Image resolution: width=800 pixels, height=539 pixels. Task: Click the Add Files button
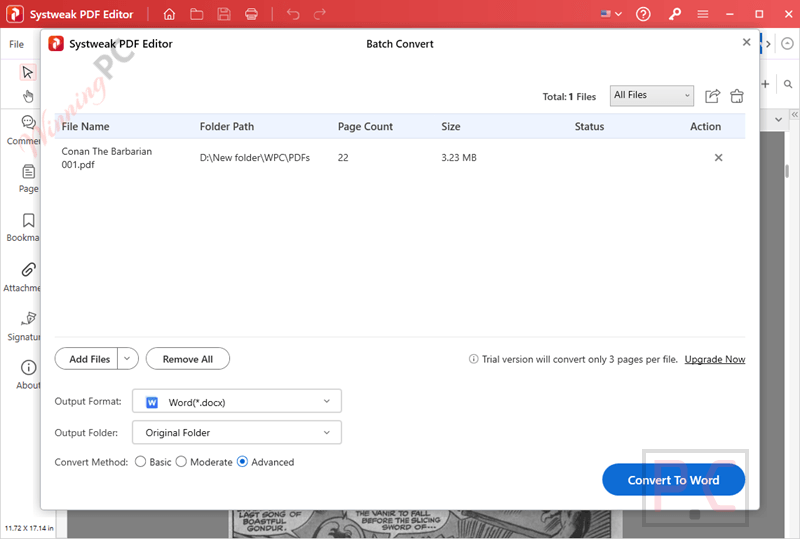(x=87, y=359)
